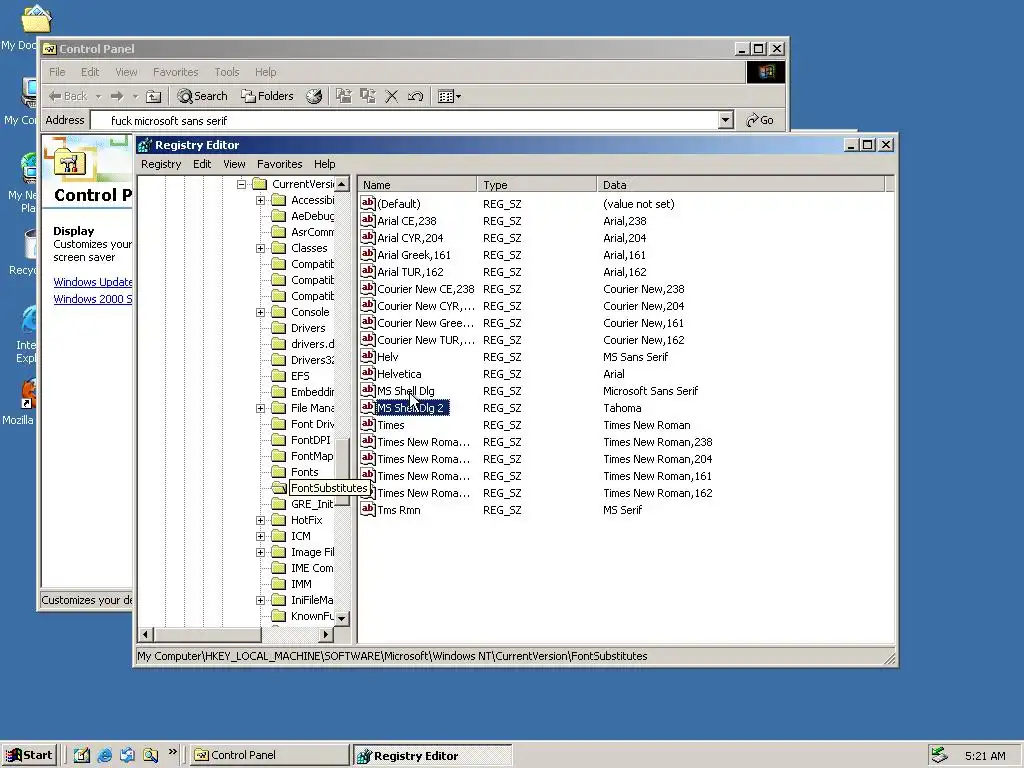Open the Edit menu in Registry Editor
Image resolution: width=1024 pixels, height=768 pixels.
click(202, 164)
